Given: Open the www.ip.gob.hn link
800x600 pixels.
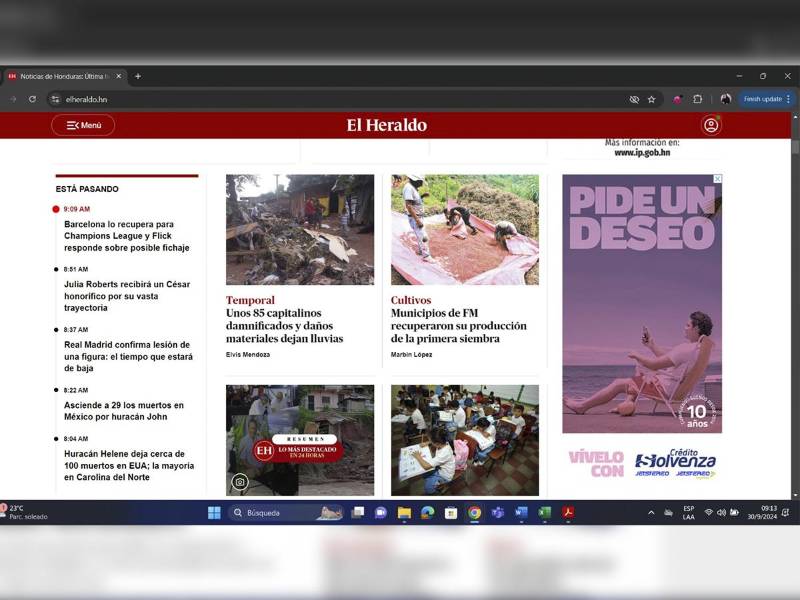Looking at the screenshot, I should (x=641, y=151).
